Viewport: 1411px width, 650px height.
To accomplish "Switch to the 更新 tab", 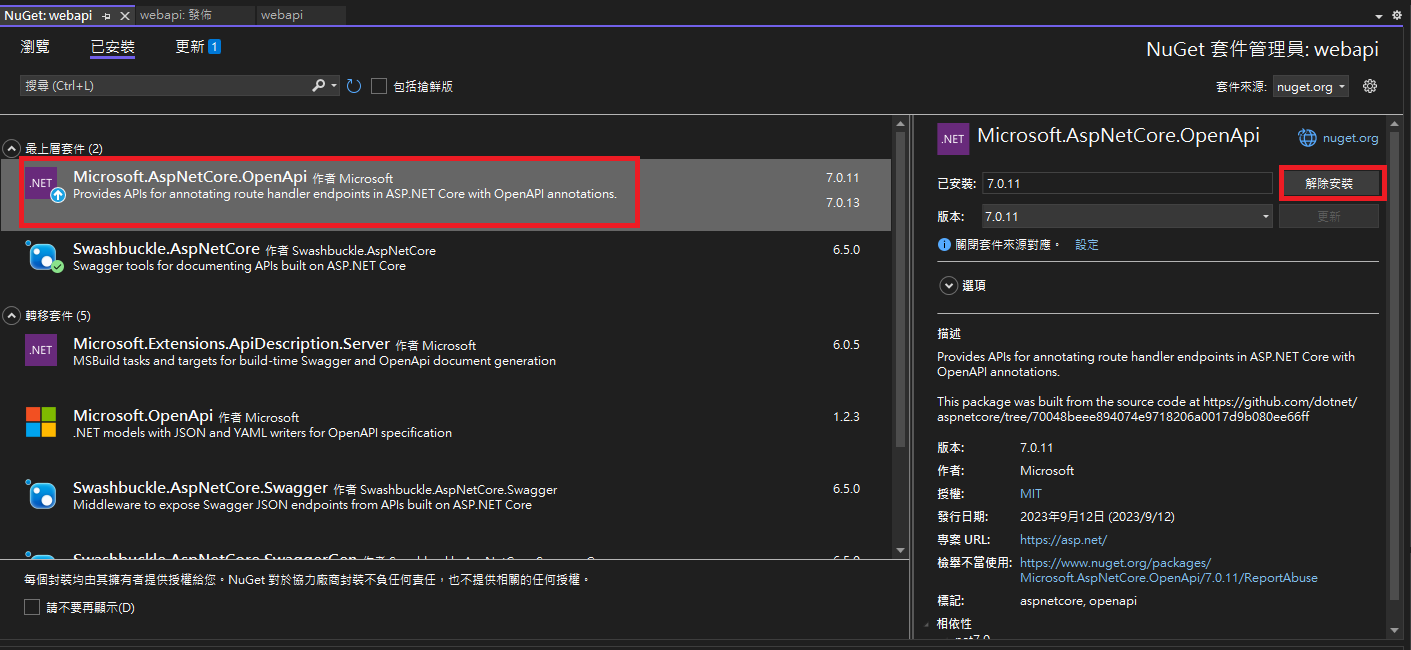I will coord(190,47).
